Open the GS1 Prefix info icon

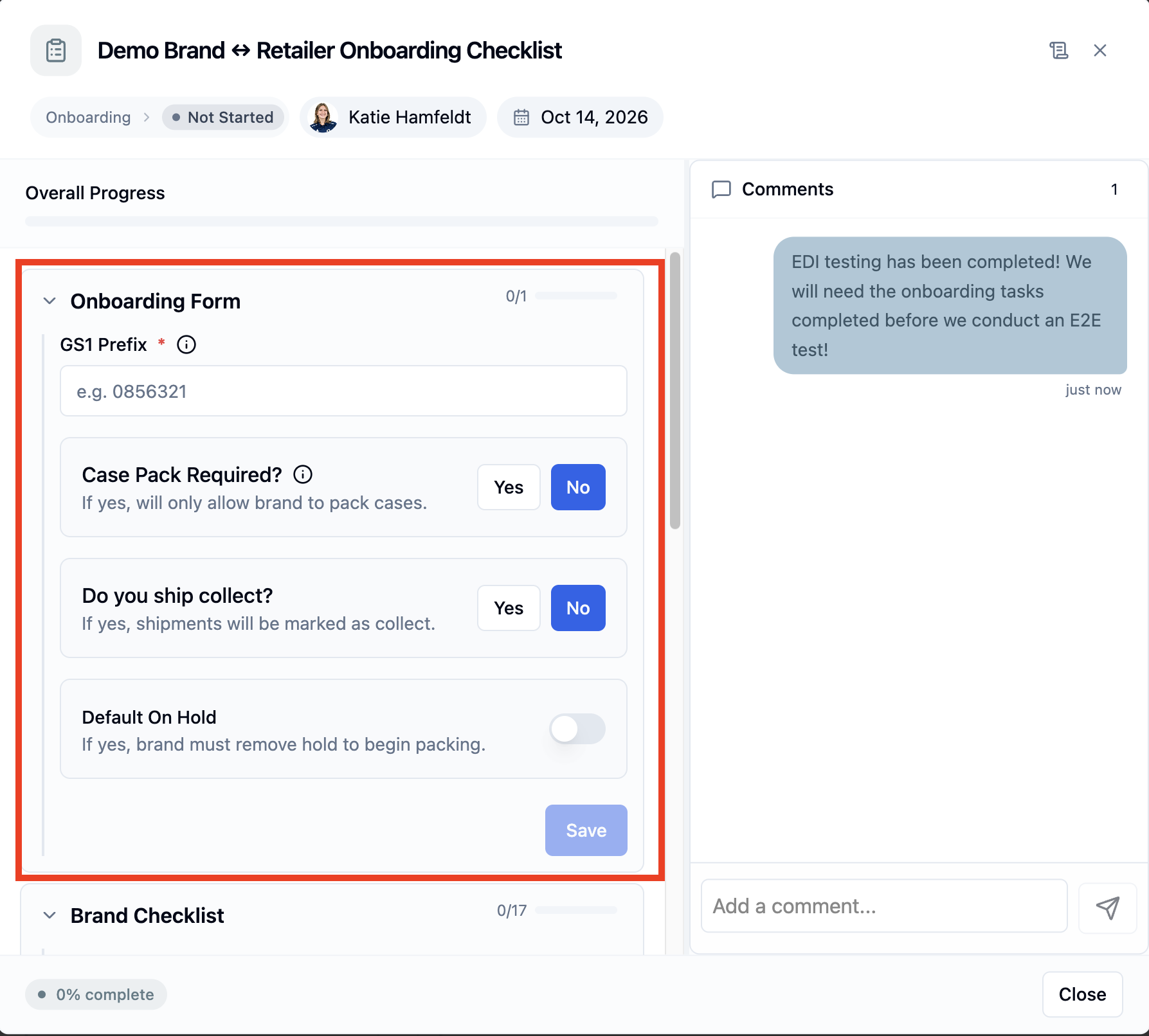tap(186, 345)
